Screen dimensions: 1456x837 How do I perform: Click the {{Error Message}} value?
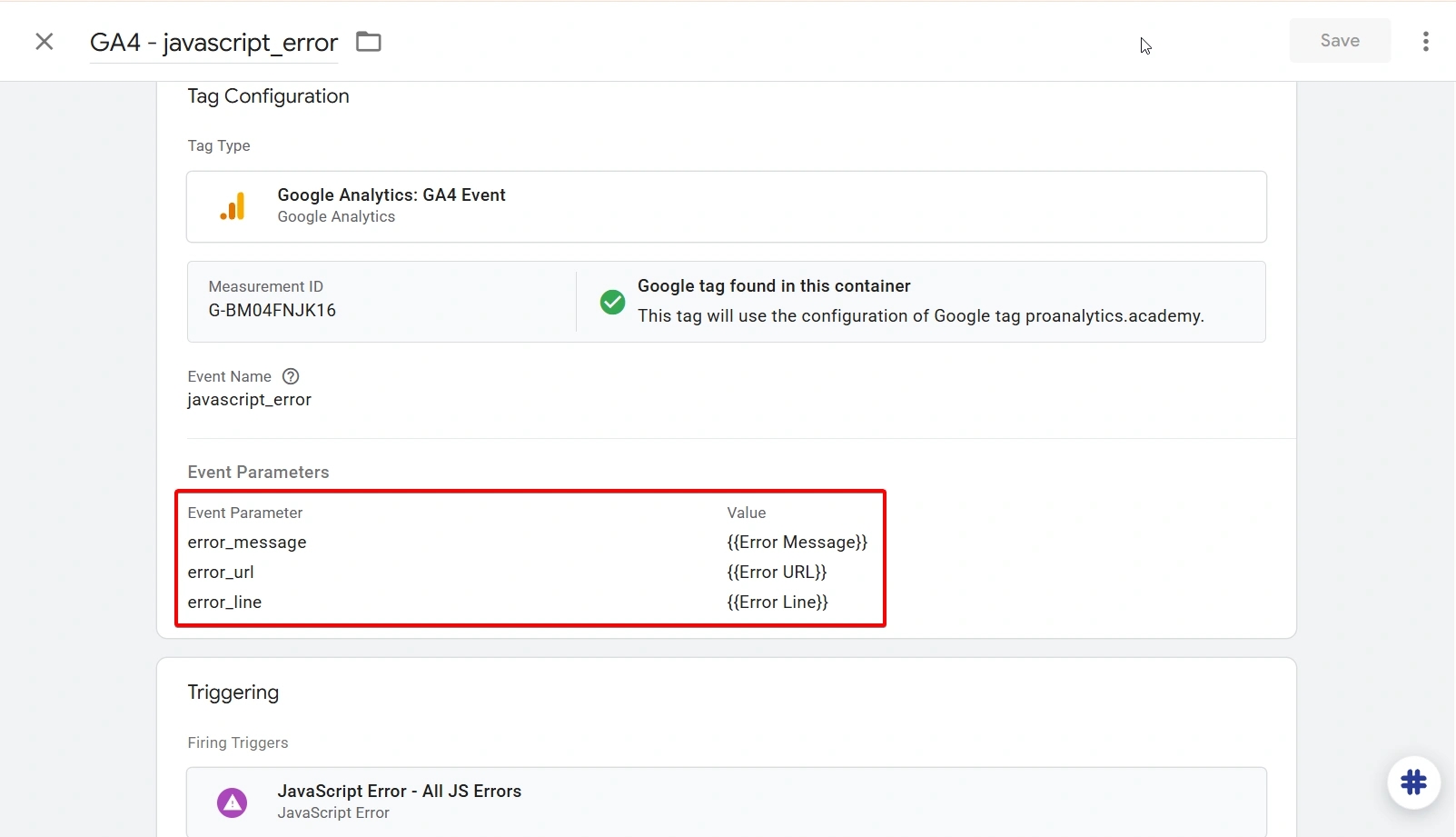tap(797, 543)
